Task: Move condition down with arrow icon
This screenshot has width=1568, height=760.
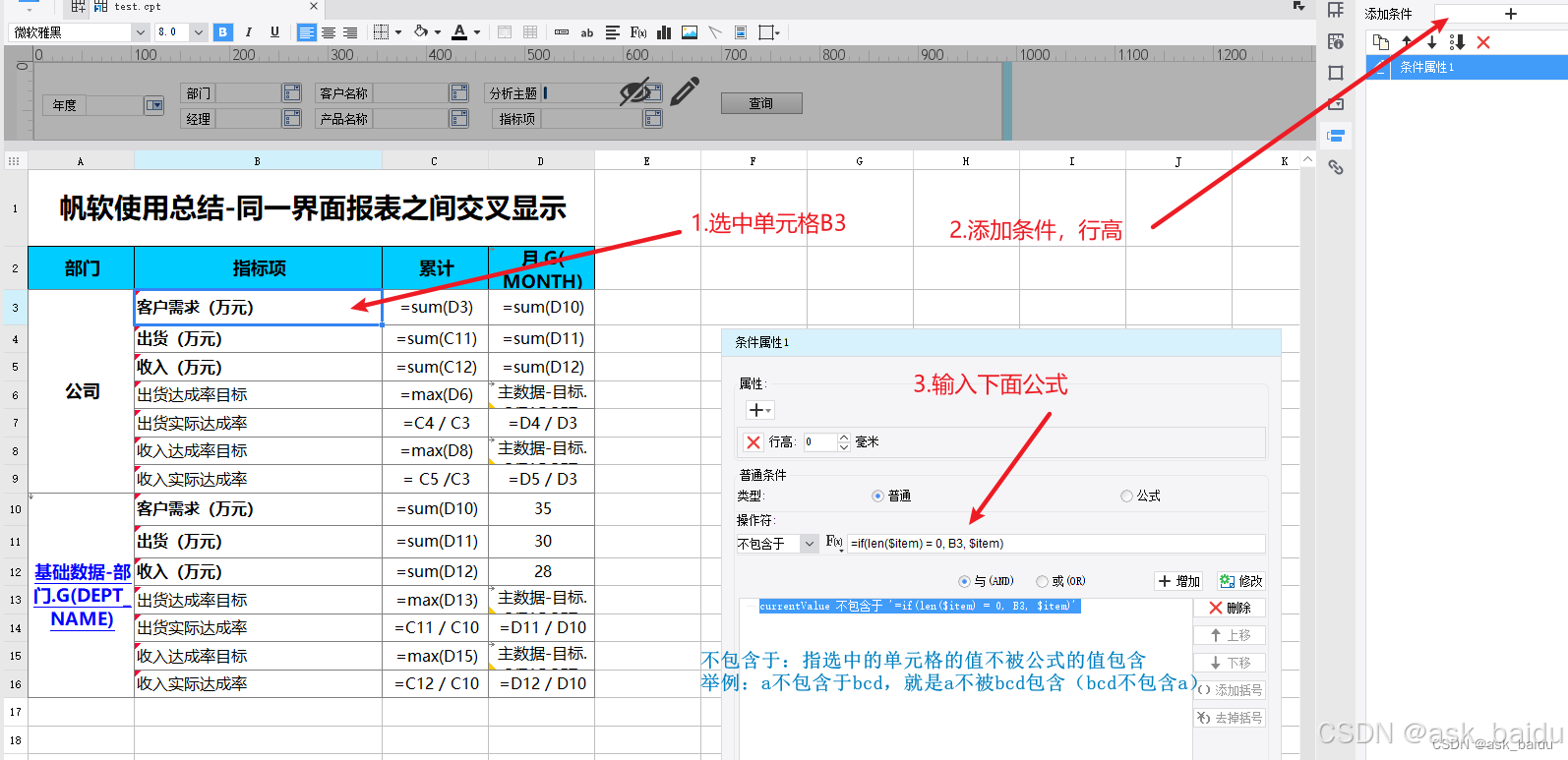Action: click(x=1431, y=42)
